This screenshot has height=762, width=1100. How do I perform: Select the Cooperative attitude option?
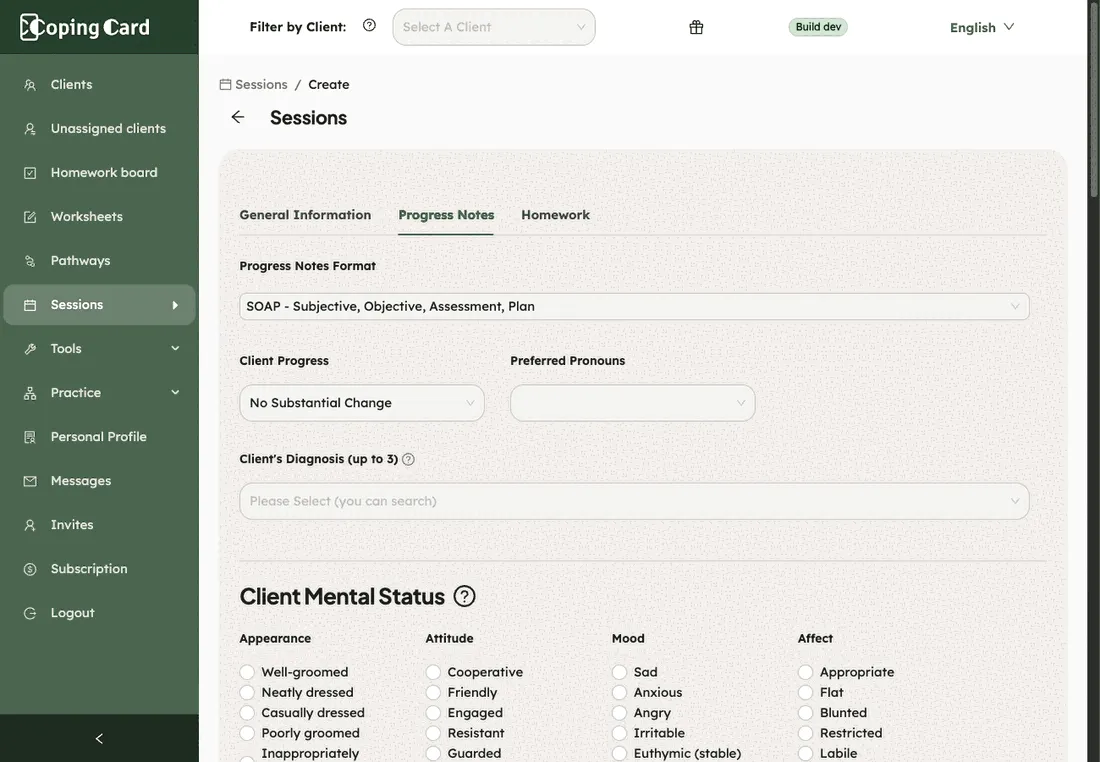(433, 672)
